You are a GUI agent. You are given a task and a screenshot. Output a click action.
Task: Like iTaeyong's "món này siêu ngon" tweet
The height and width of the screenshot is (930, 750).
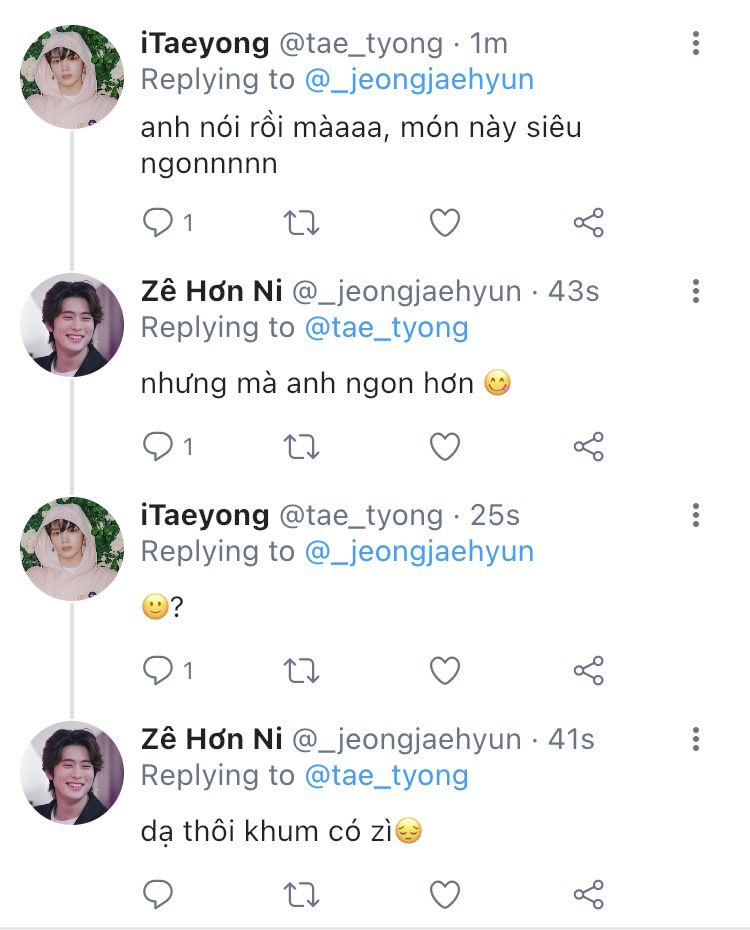[x=444, y=222]
